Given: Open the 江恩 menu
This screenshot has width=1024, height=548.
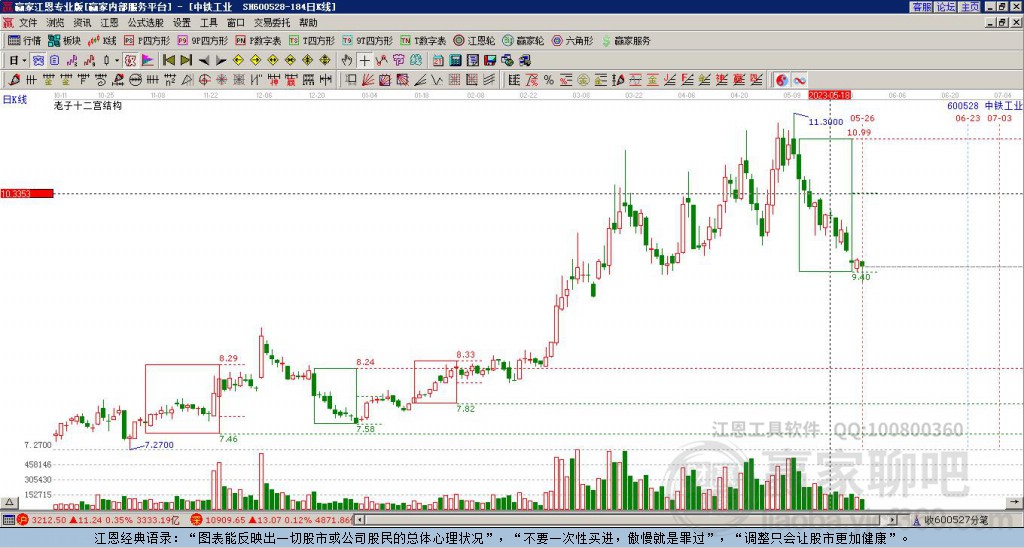Looking at the screenshot, I should pyautogui.click(x=109, y=23).
